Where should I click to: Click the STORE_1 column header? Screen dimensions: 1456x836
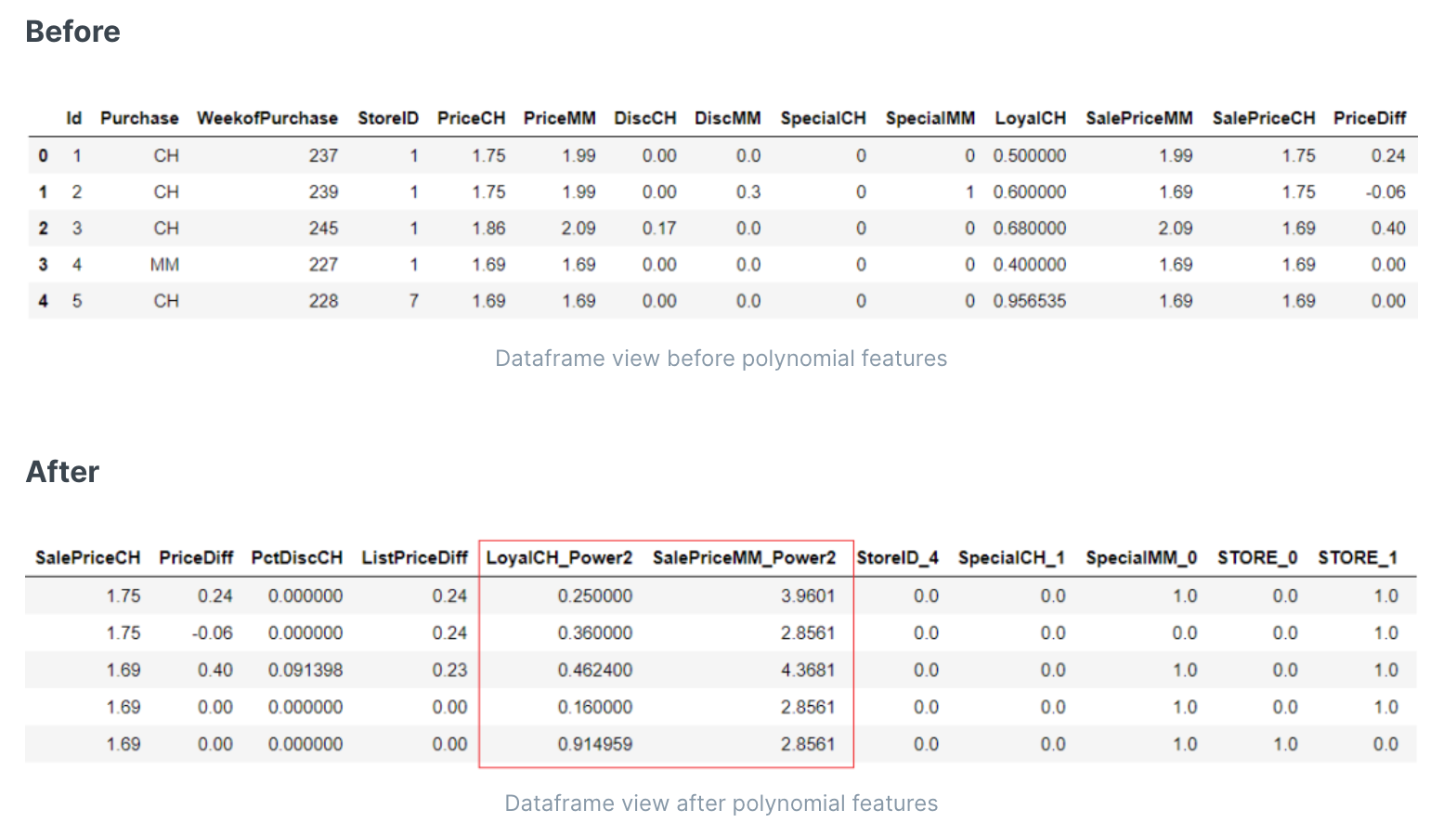(1358, 557)
